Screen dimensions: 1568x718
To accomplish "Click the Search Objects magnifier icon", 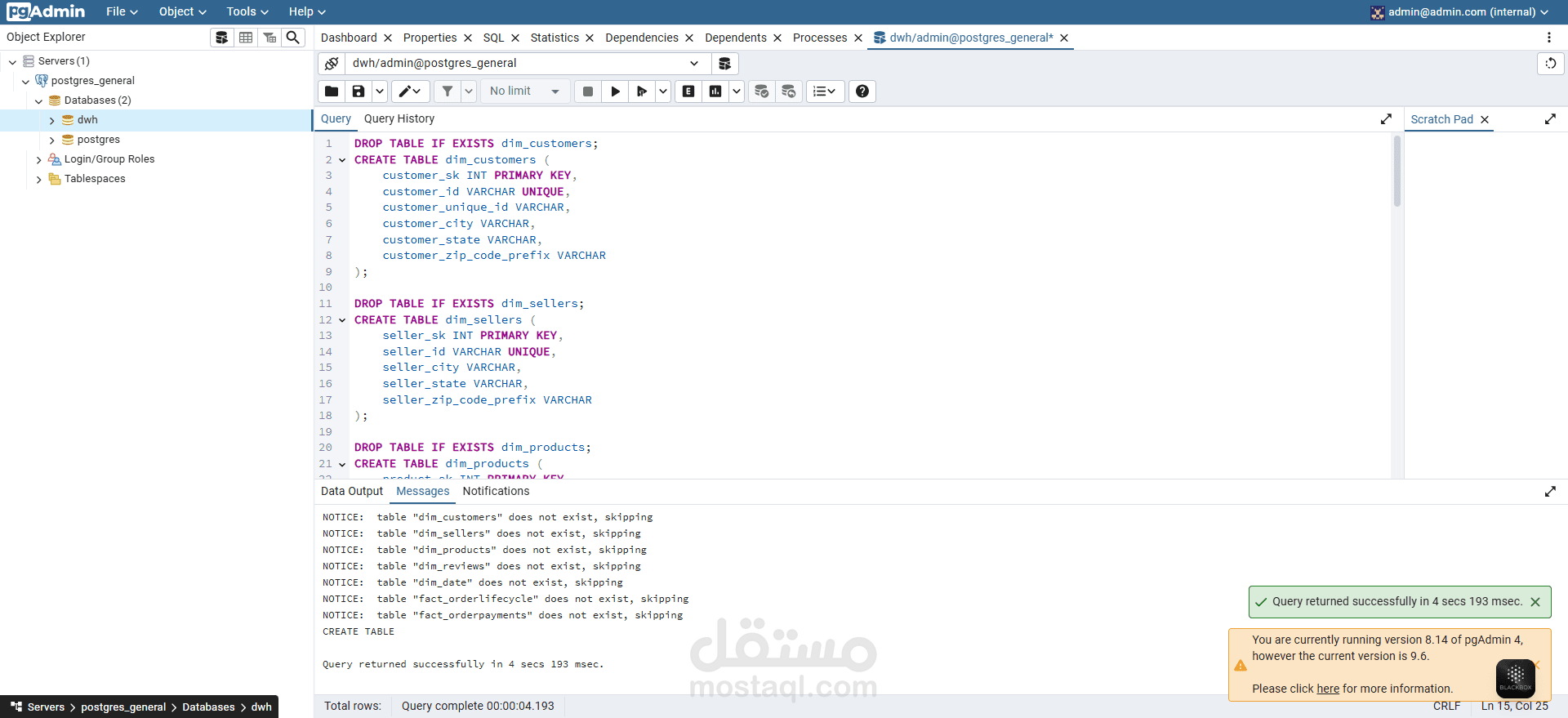I will click(x=293, y=38).
